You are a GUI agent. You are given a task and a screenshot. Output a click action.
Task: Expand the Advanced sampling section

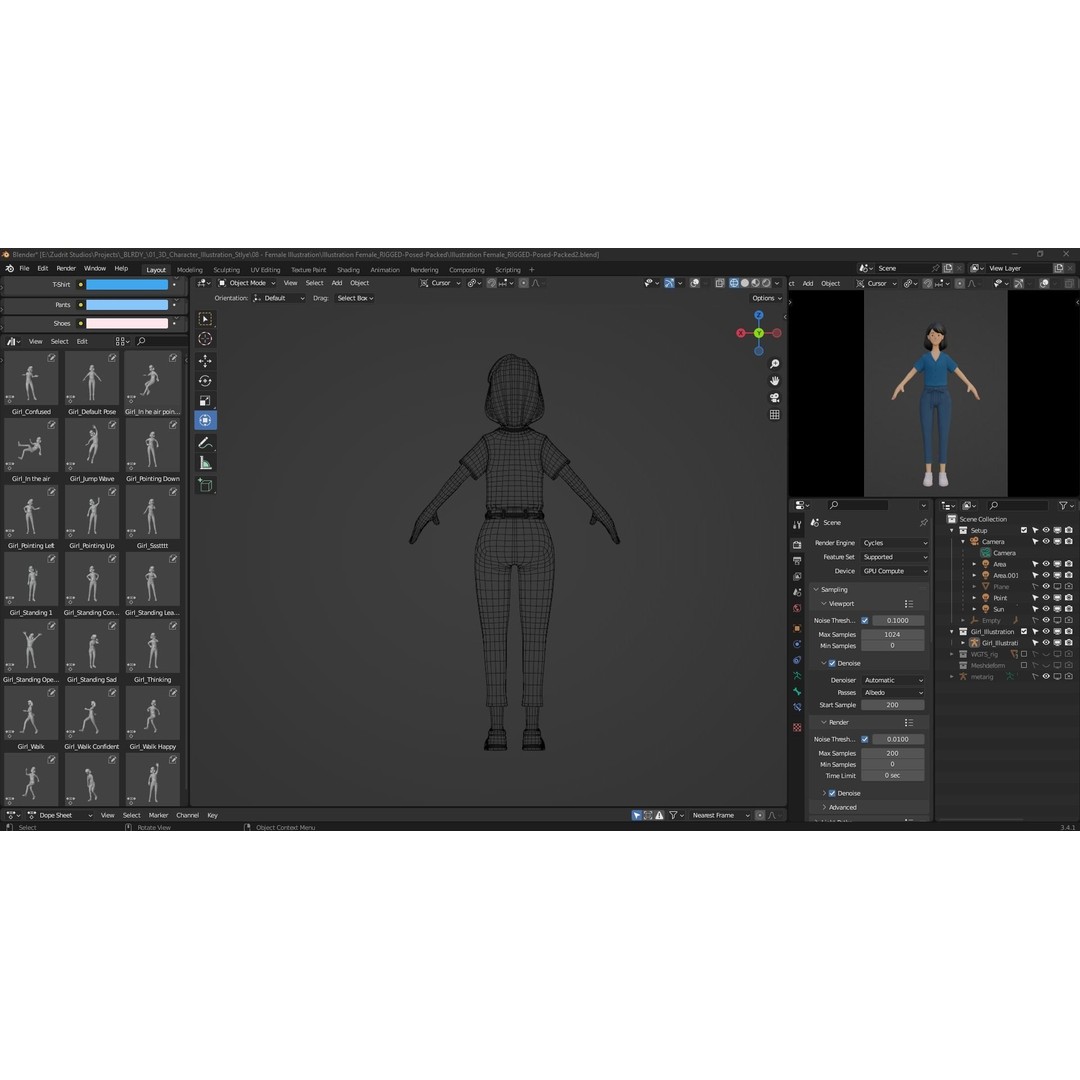pos(842,807)
